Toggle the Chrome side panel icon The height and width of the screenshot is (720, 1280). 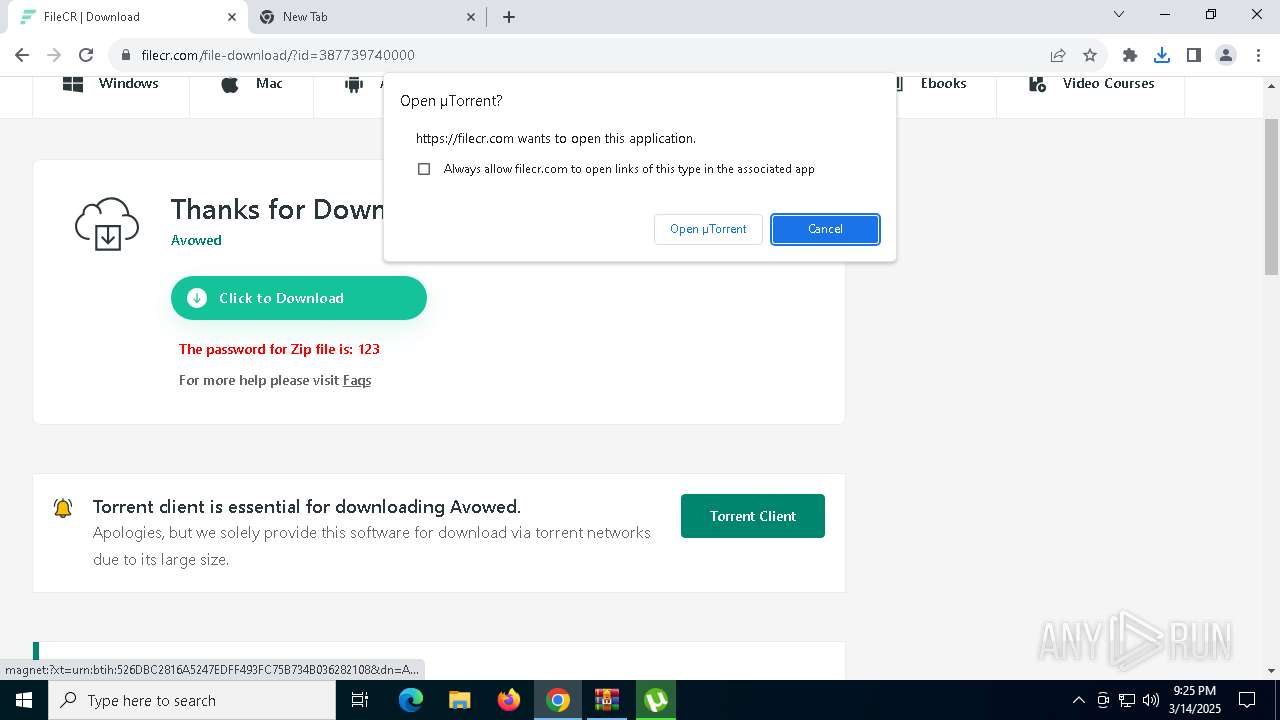pos(1194,55)
